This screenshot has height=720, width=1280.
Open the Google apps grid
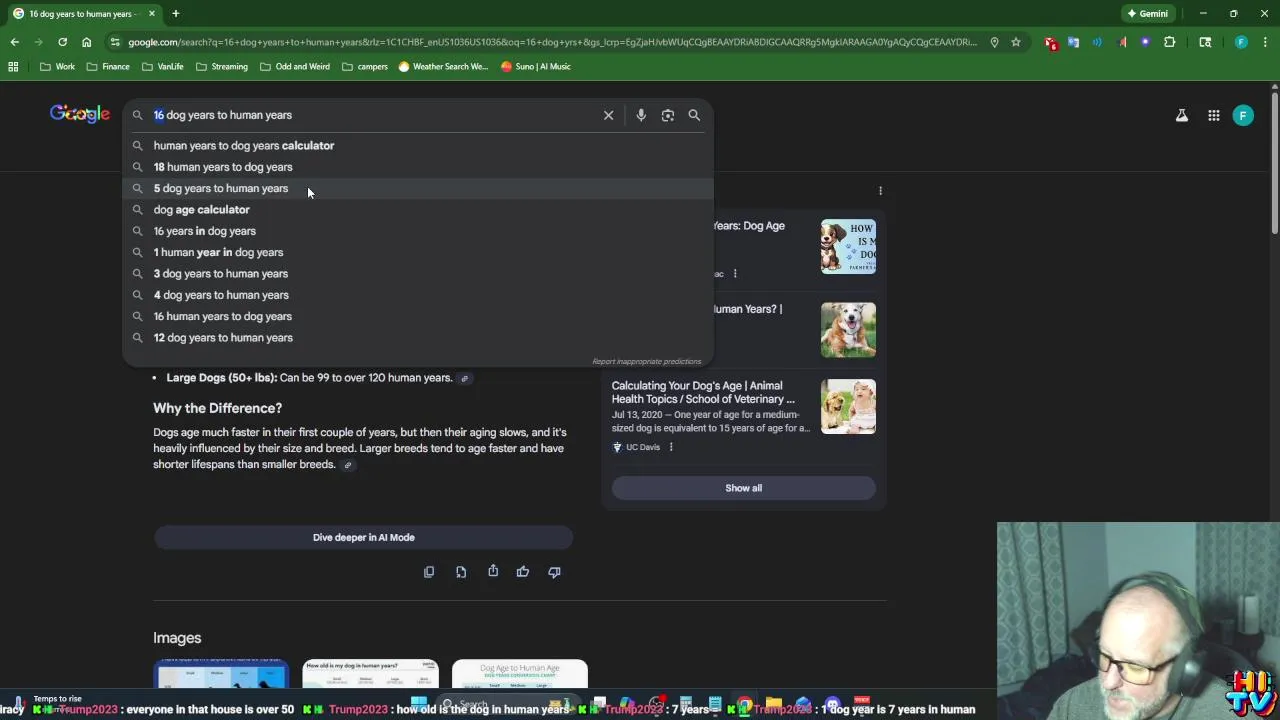pos(1213,116)
